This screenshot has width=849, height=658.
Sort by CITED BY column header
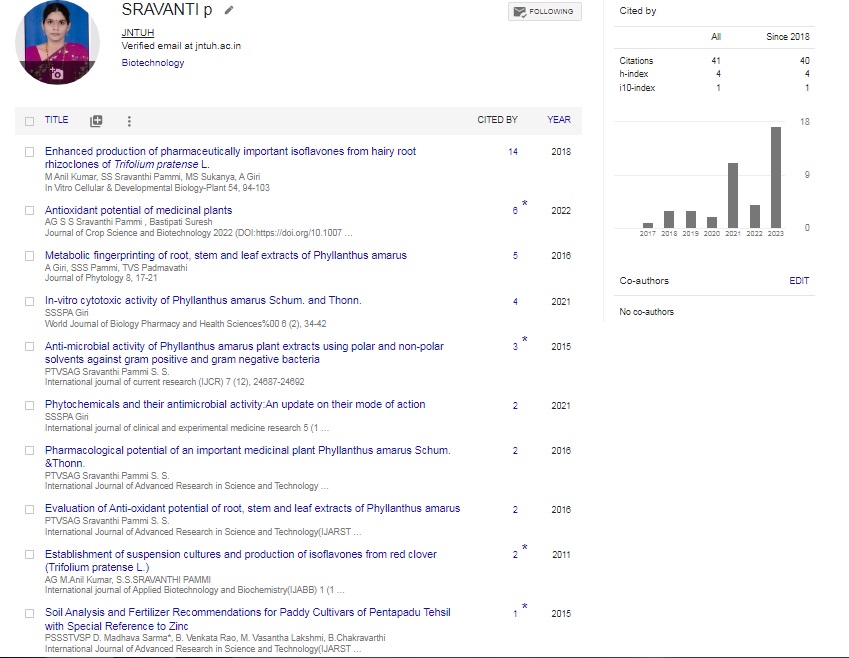pyautogui.click(x=497, y=120)
